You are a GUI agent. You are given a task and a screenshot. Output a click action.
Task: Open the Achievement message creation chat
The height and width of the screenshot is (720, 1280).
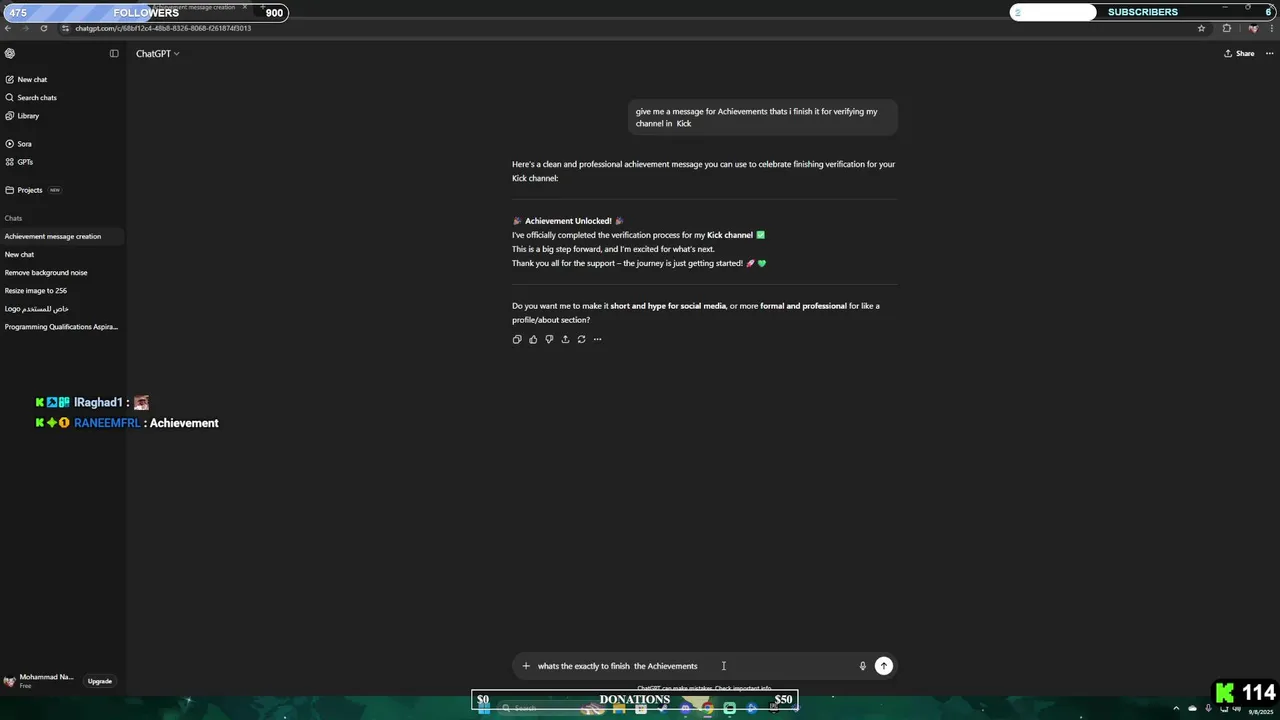pos(53,237)
